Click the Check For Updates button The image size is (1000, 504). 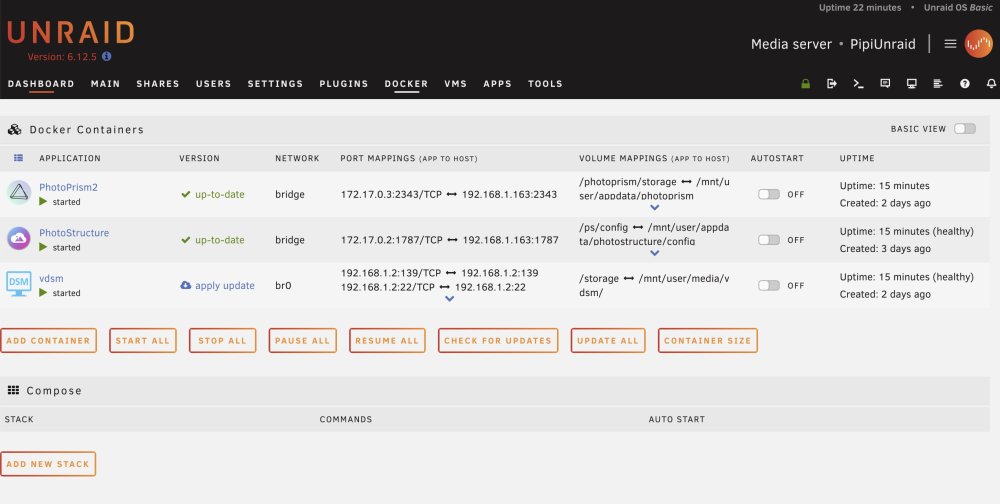tap(498, 341)
